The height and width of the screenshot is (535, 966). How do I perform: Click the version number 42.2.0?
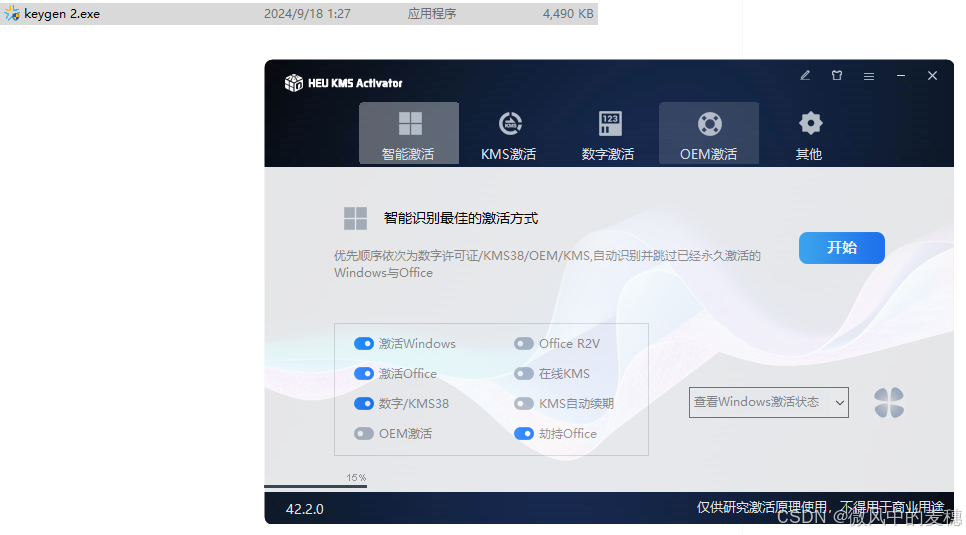pyautogui.click(x=304, y=509)
